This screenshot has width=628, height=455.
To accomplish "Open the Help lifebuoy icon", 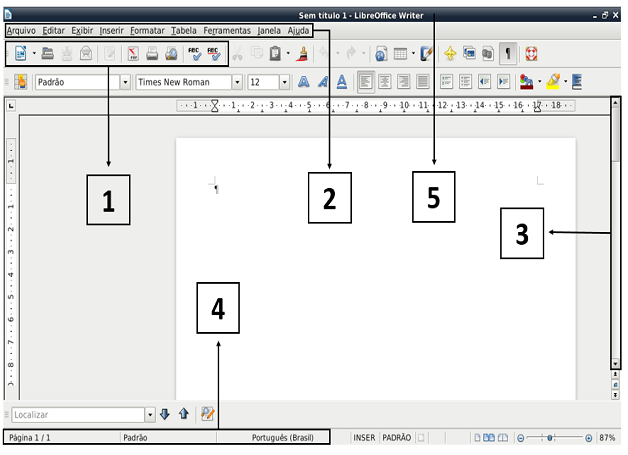I will pyautogui.click(x=530, y=54).
